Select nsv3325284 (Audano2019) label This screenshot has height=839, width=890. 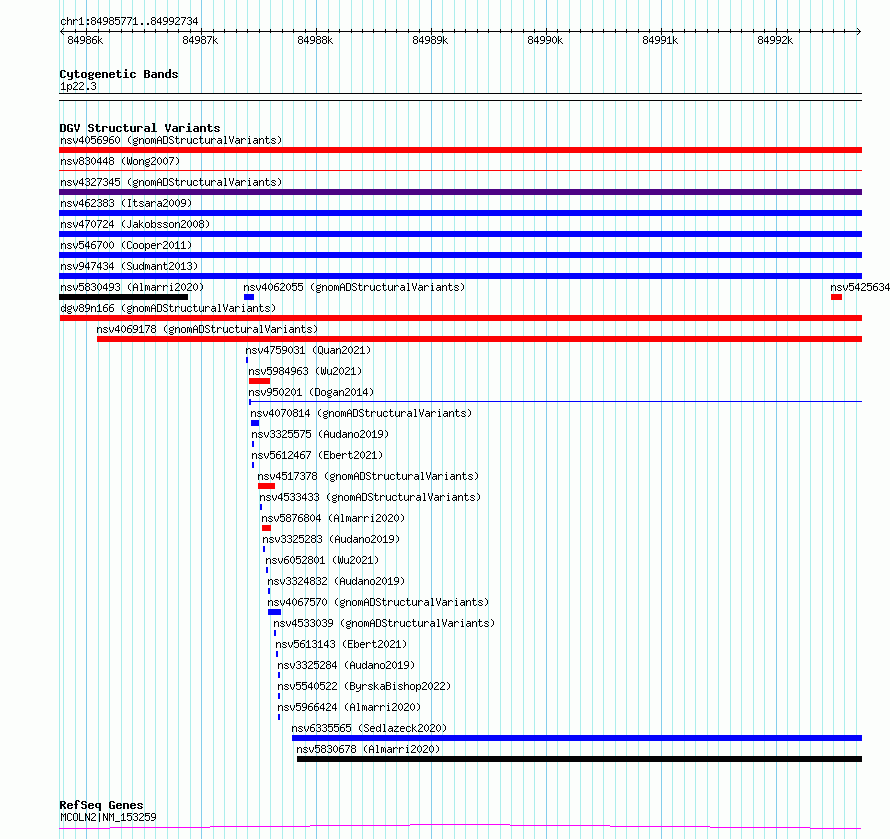point(346,665)
